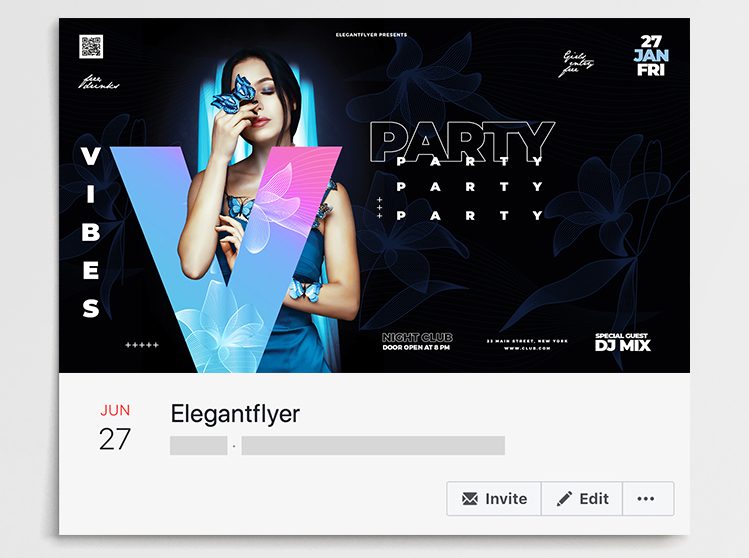
Task: Click the Invite button
Action: (494, 499)
